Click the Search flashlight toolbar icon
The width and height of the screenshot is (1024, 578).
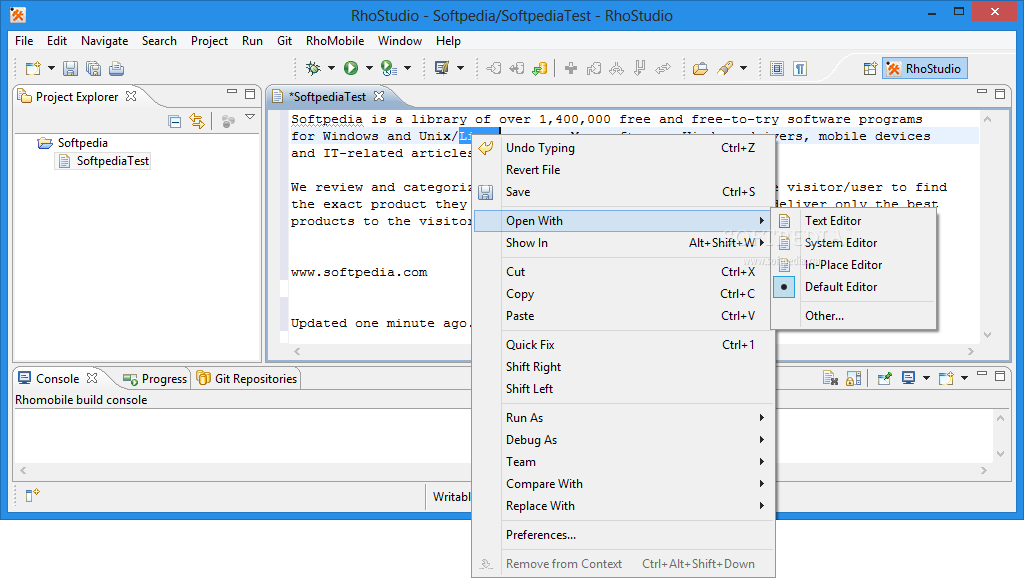pos(725,68)
